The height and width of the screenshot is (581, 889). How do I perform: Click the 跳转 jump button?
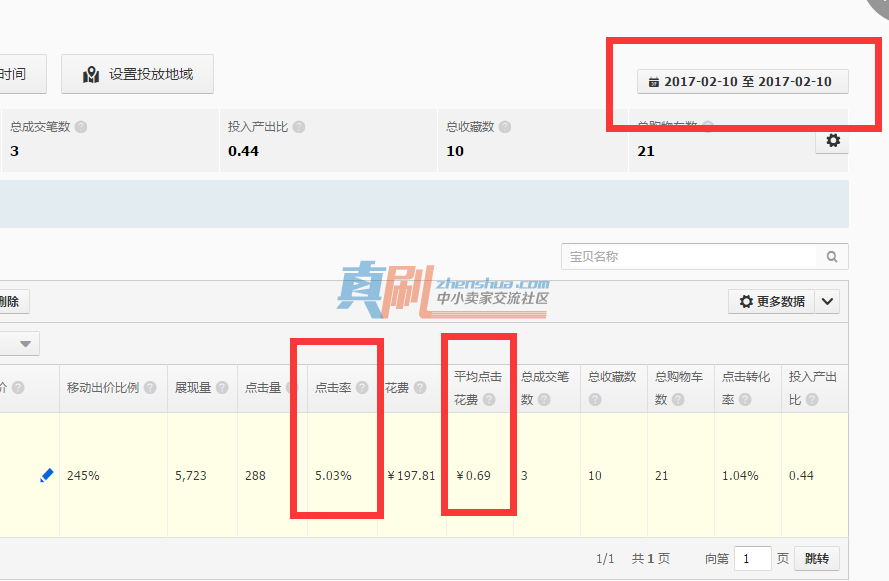pos(816,559)
